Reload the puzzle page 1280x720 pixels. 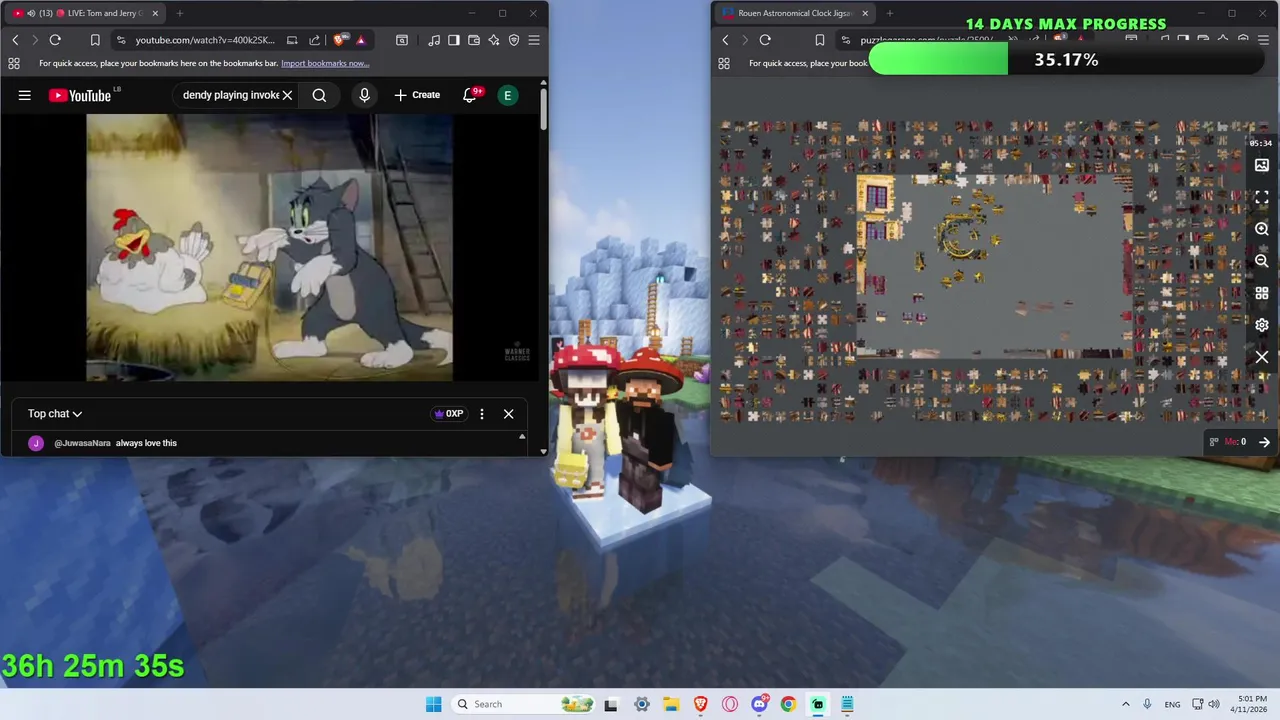(765, 40)
